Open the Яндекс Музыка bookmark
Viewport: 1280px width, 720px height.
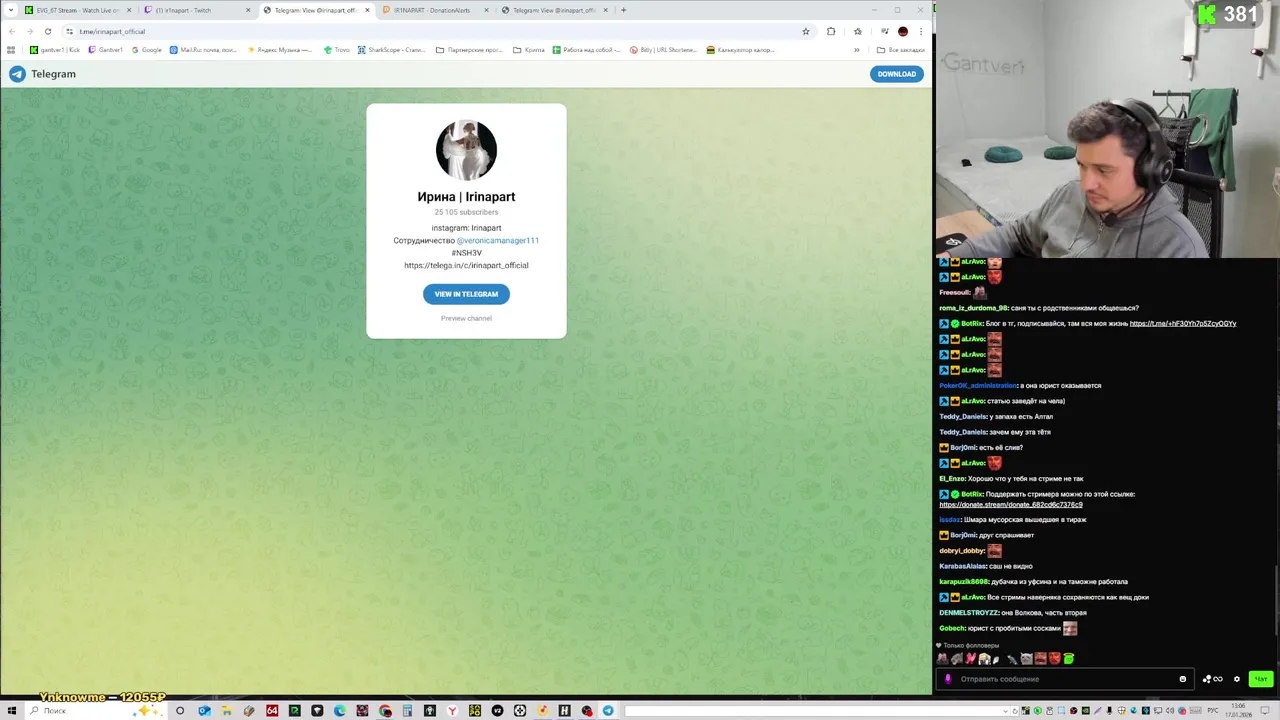(279, 50)
